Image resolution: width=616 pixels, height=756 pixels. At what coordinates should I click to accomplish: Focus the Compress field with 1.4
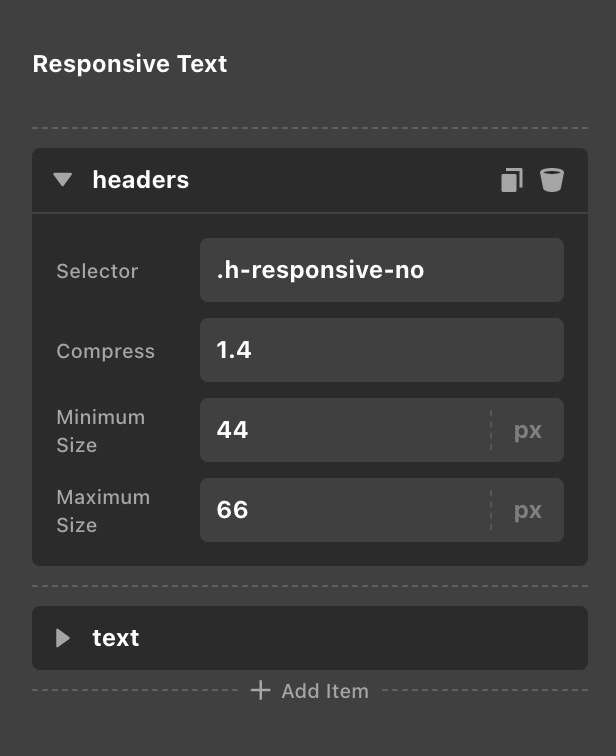click(382, 350)
